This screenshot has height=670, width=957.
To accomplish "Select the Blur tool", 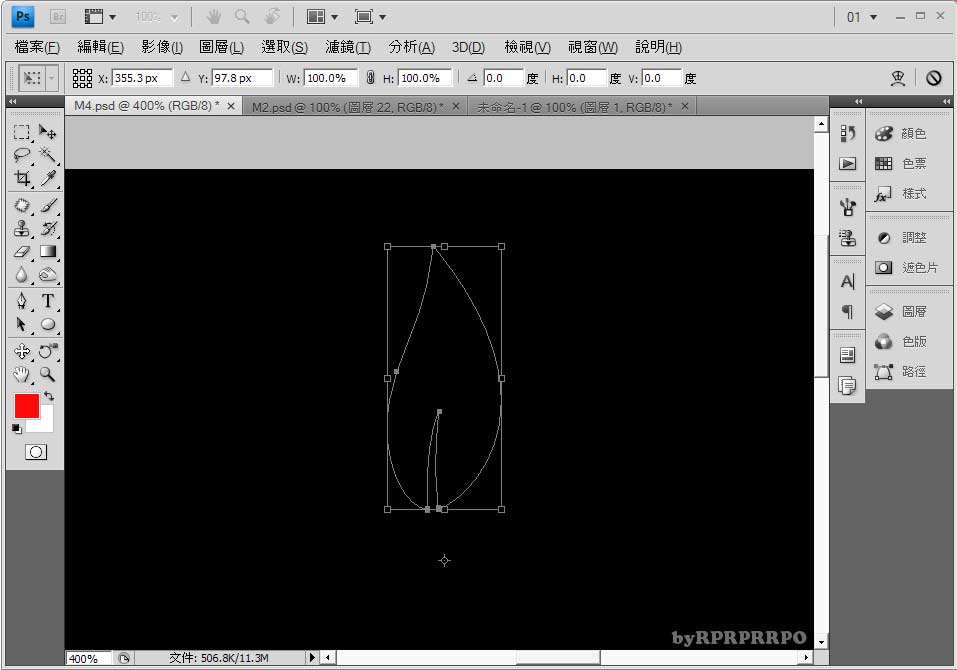I will tap(22, 275).
